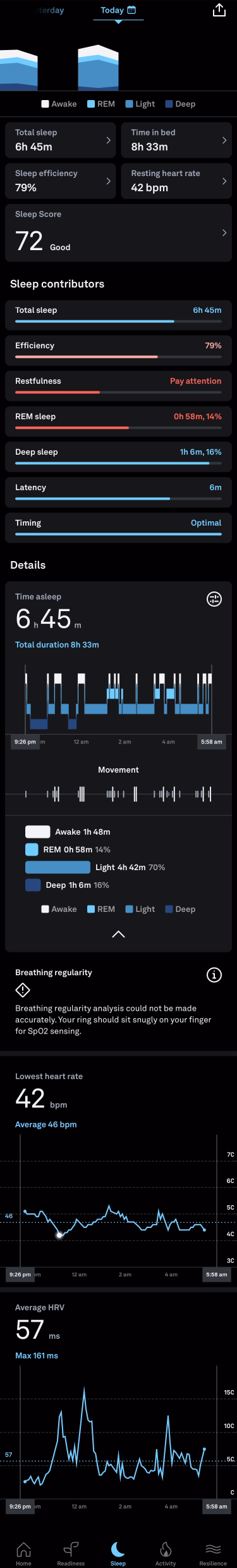
Task: Select the Today tab
Action: [118, 10]
